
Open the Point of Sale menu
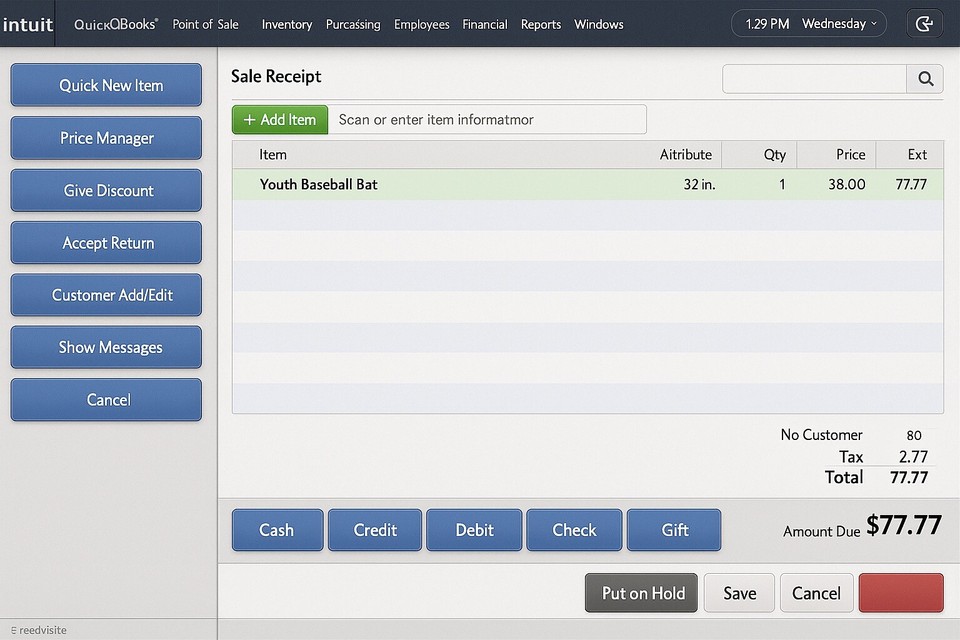[x=205, y=24]
